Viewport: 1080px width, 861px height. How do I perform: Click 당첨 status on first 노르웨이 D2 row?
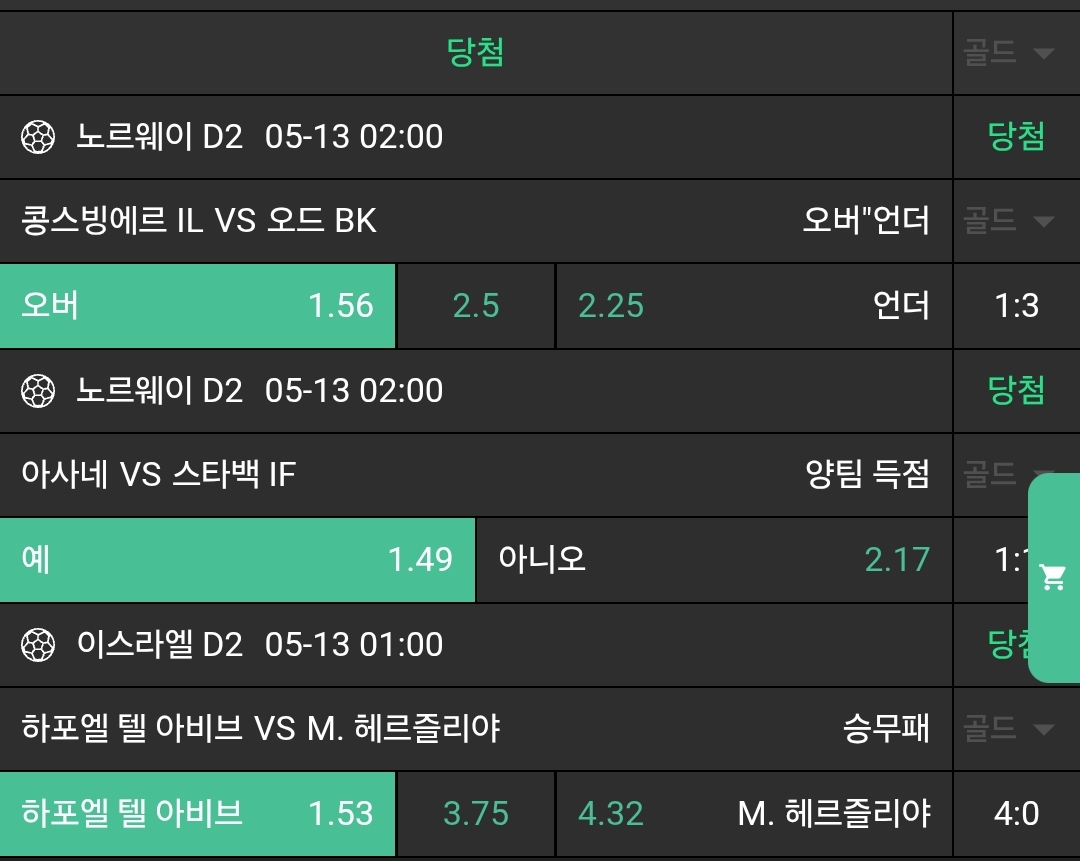[1016, 137]
